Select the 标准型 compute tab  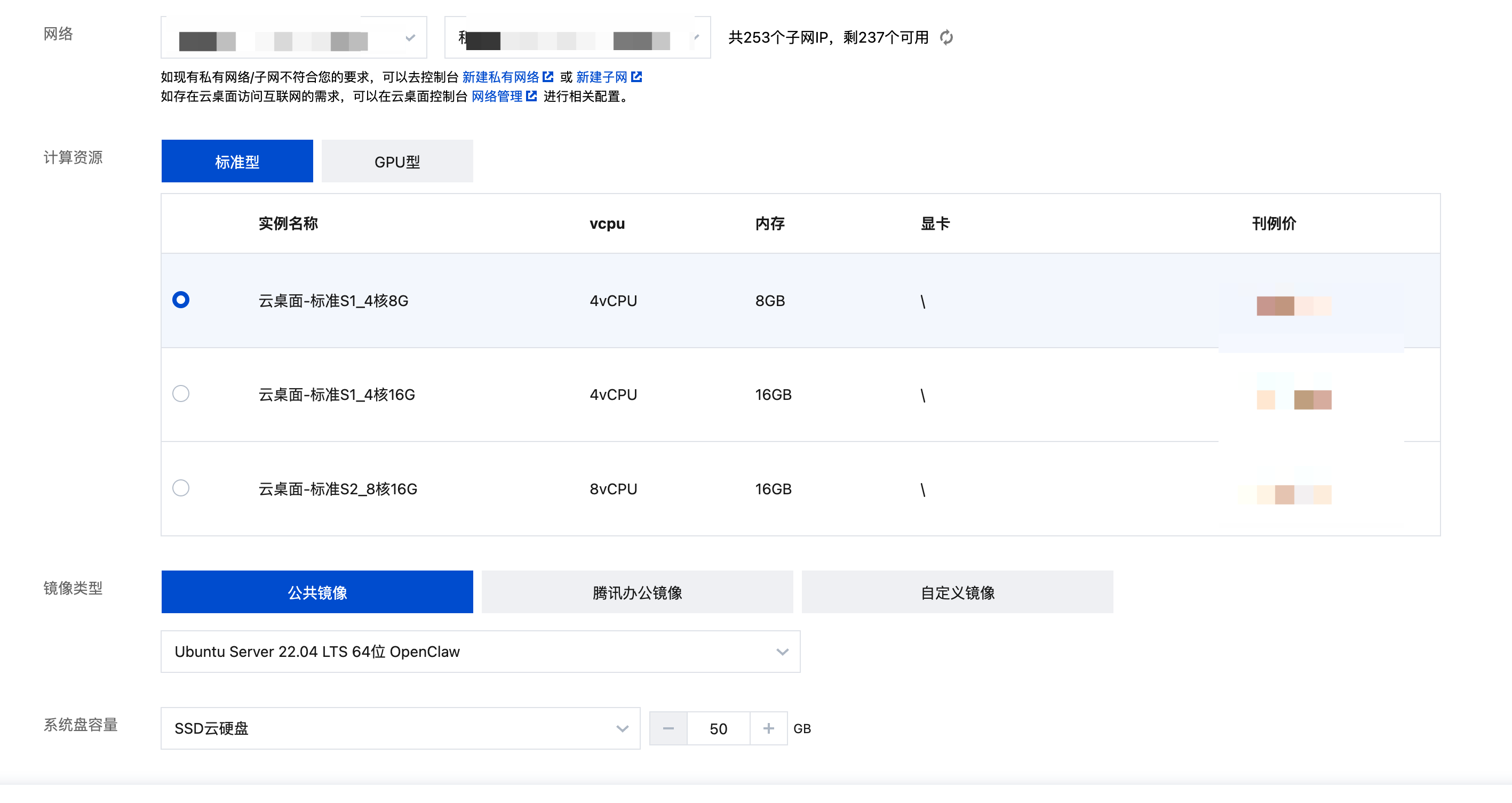click(237, 162)
